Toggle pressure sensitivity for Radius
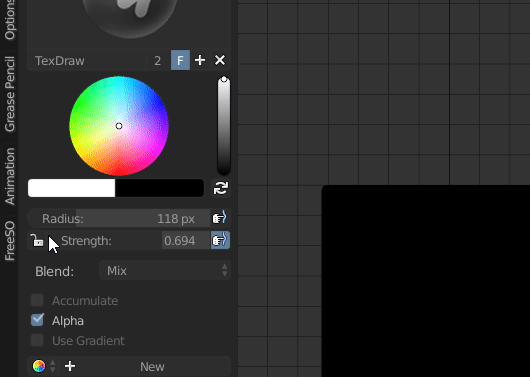The height and width of the screenshot is (377, 530). [220, 218]
